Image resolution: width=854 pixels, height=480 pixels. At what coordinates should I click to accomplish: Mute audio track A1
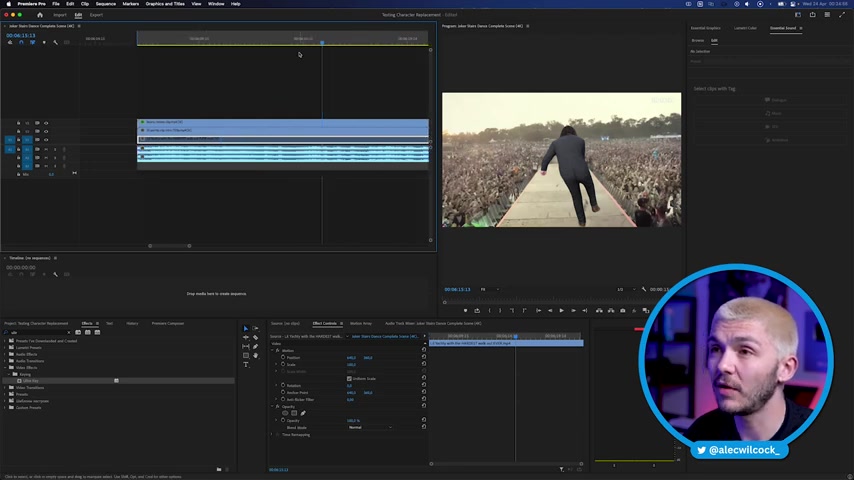(46, 149)
